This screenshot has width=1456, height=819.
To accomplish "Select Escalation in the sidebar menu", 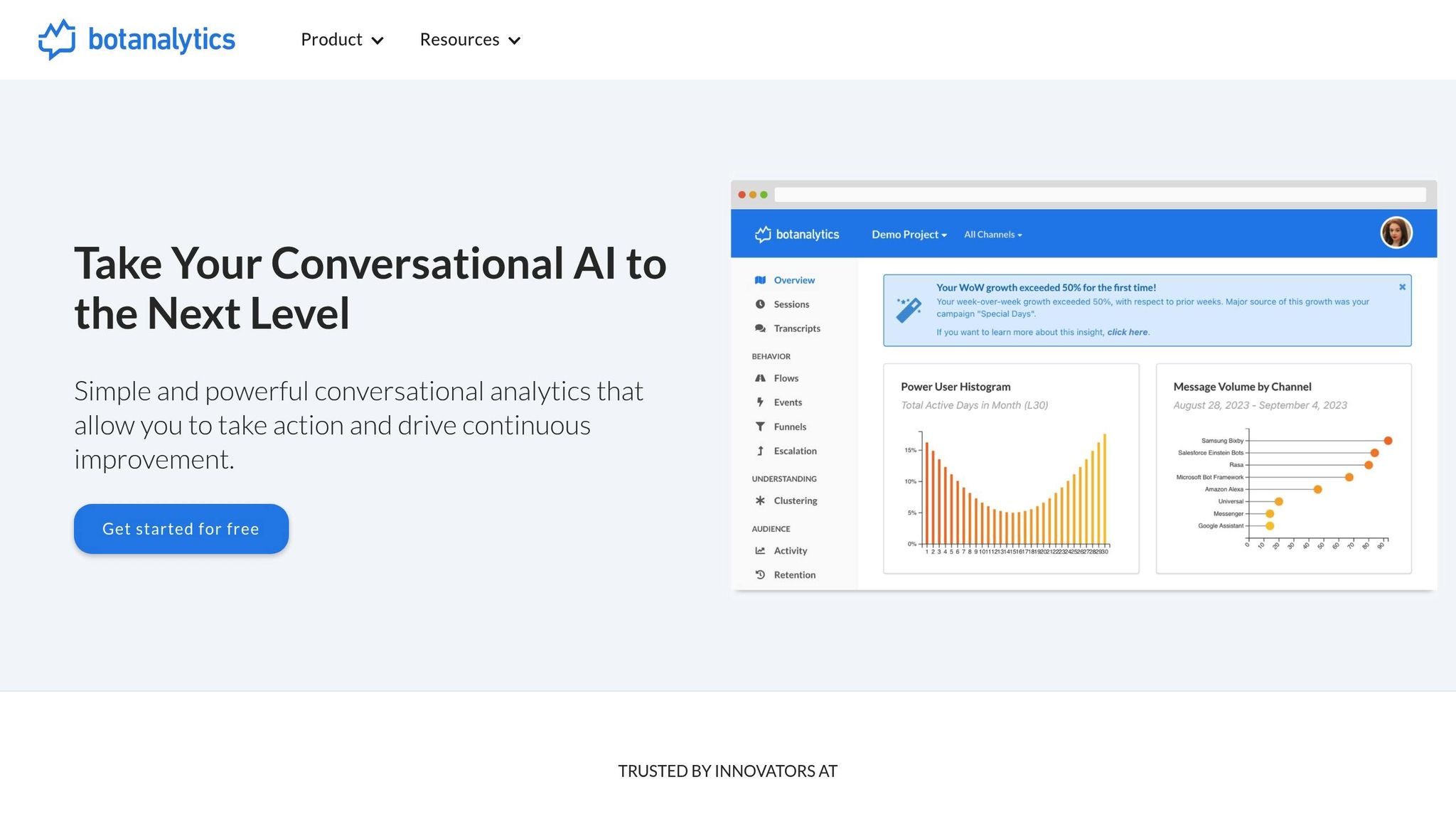I will (x=794, y=451).
